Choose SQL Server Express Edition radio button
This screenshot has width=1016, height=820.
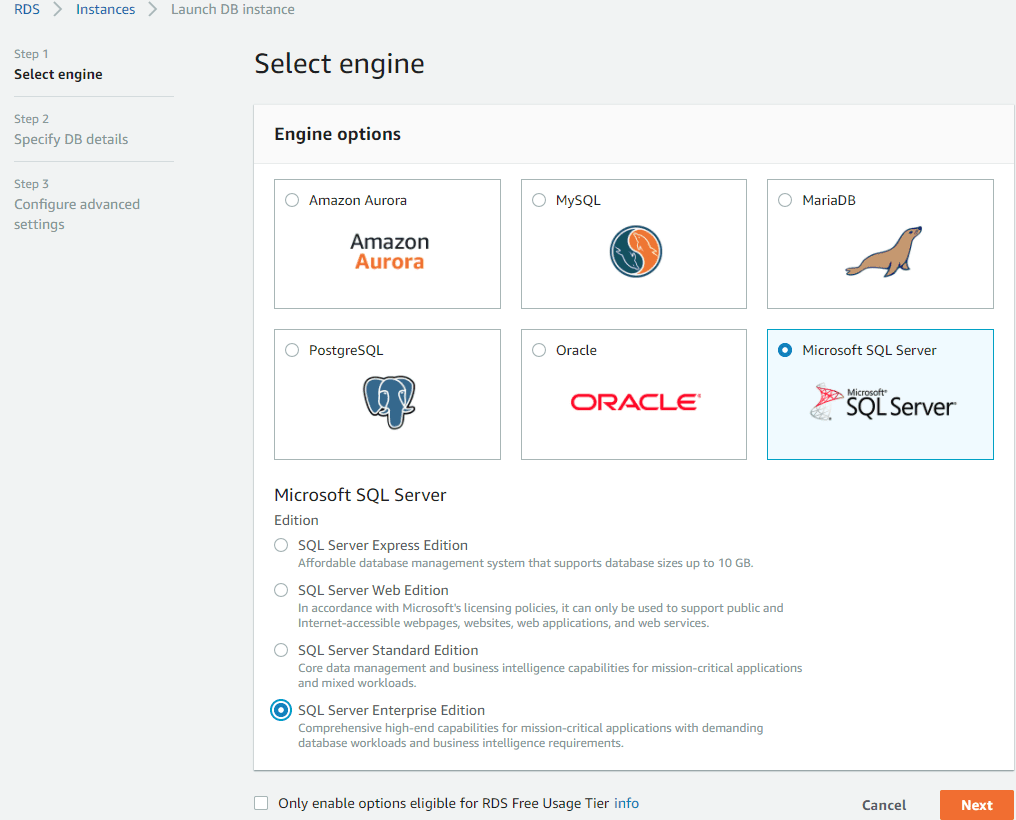(x=281, y=545)
